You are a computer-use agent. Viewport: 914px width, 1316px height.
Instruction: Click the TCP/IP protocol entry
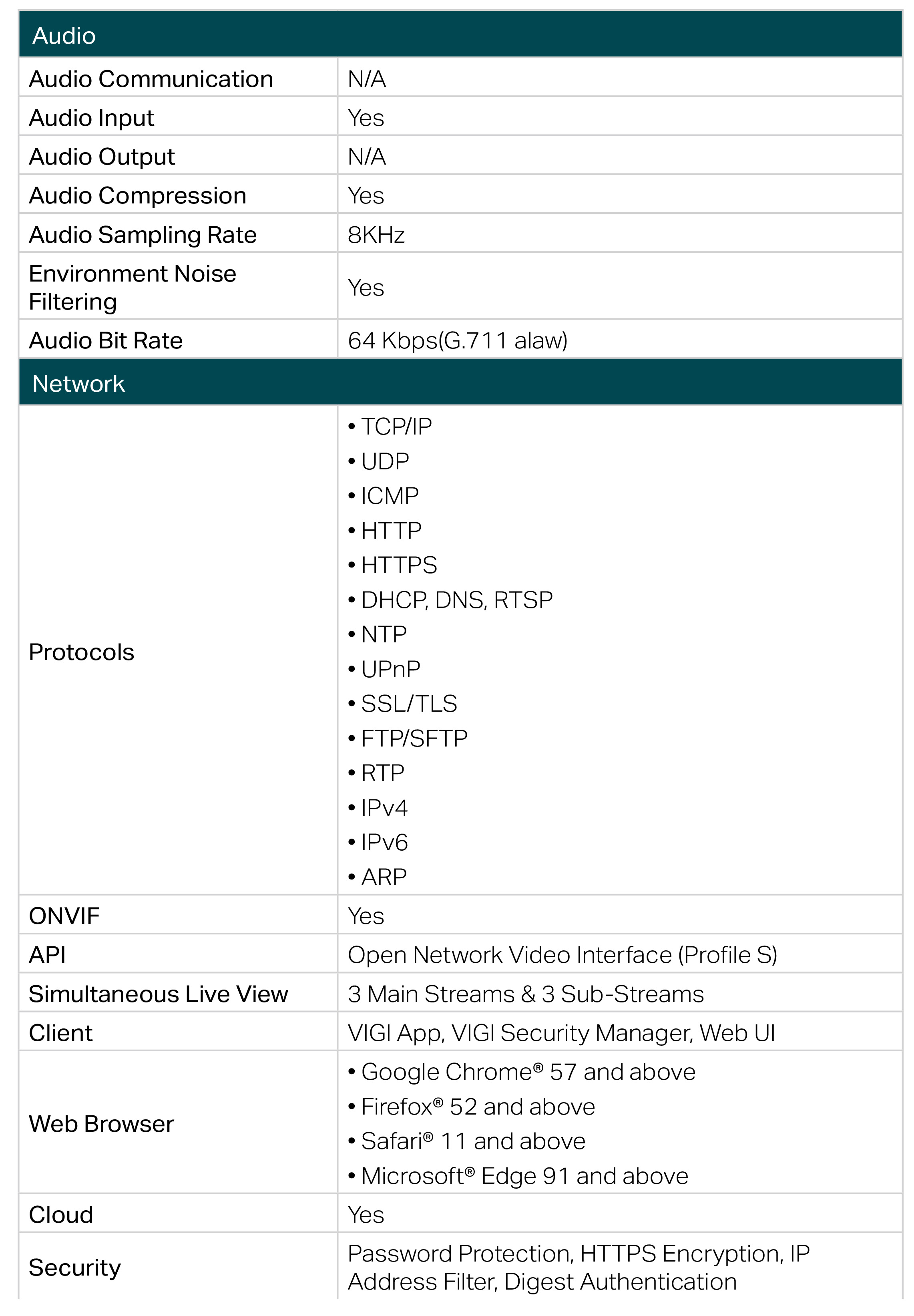396,427
